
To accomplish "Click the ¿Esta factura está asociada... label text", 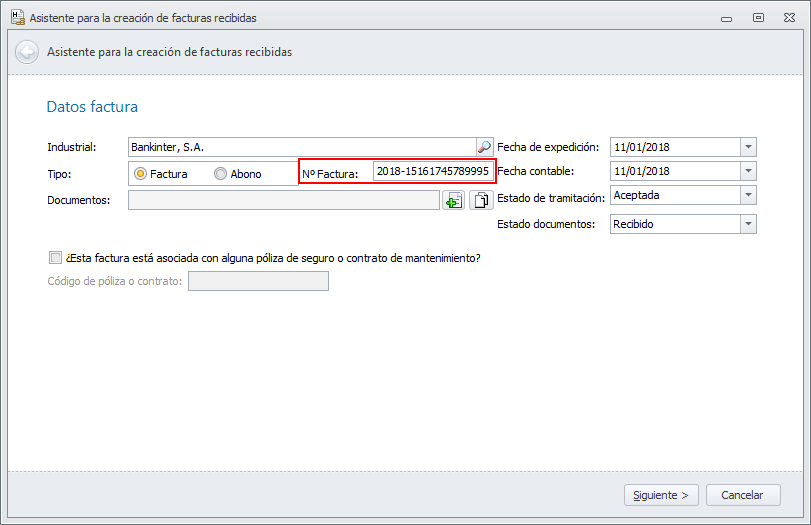I will coord(273,258).
